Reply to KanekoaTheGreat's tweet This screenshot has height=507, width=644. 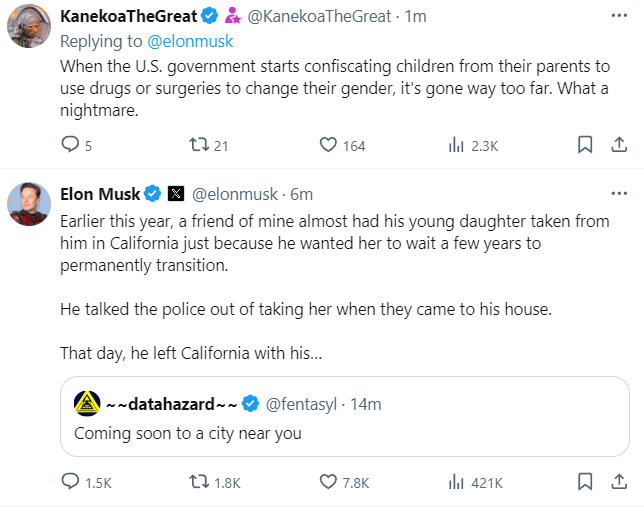click(x=70, y=145)
